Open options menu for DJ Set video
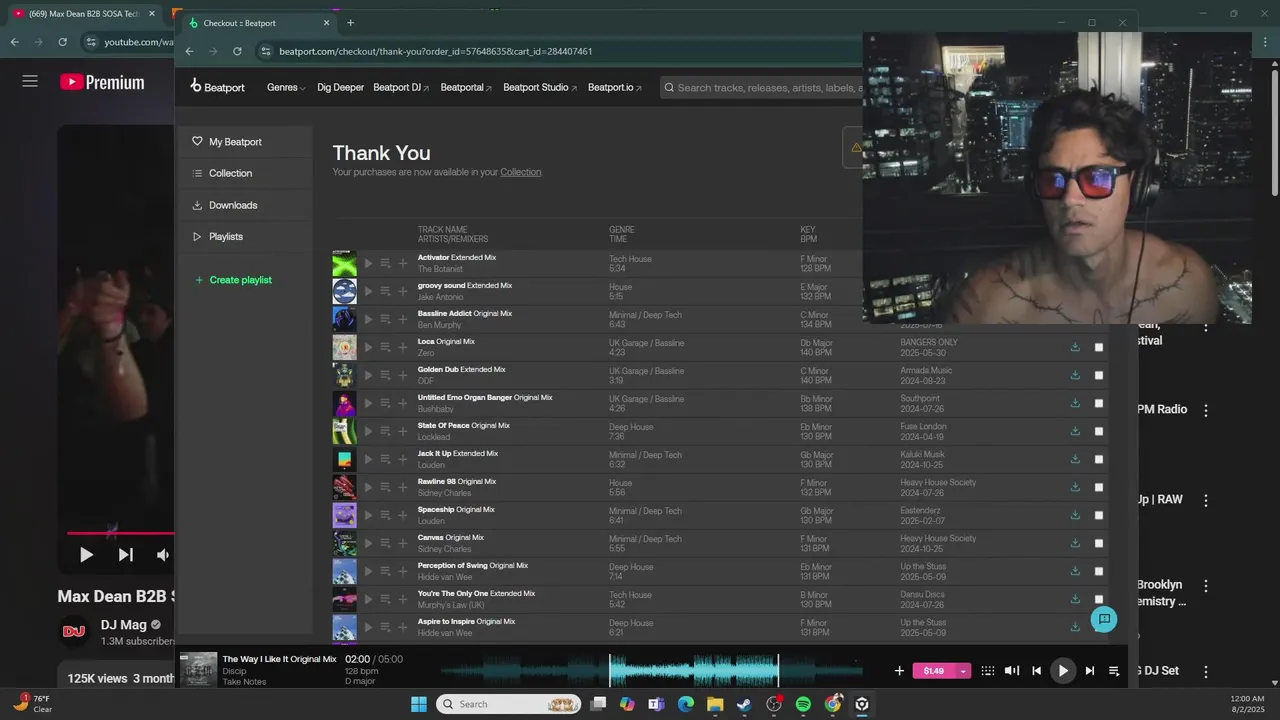 [x=1206, y=672]
